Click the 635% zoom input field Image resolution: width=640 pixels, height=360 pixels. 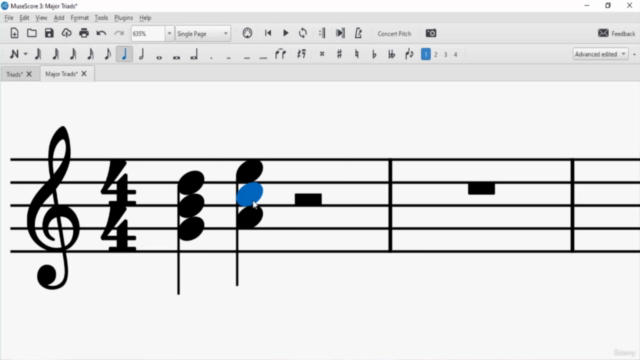148,33
